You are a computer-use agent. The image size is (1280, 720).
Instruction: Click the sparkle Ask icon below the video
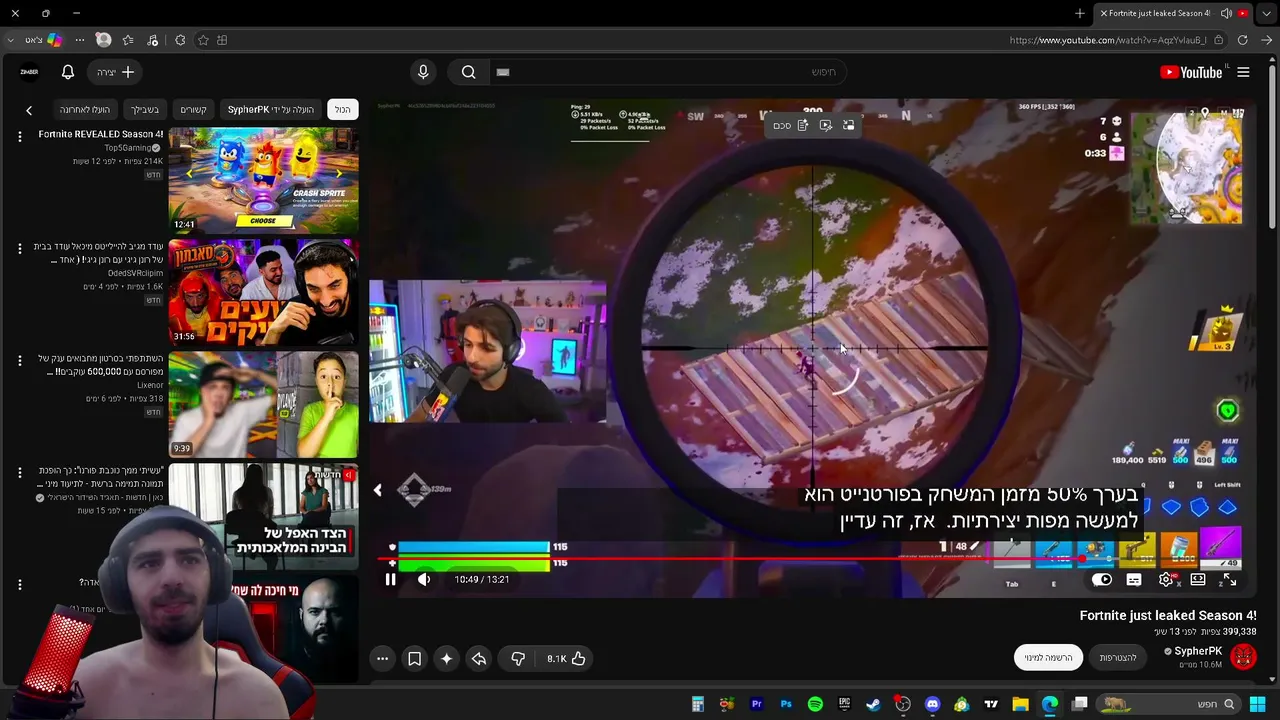coord(446,658)
